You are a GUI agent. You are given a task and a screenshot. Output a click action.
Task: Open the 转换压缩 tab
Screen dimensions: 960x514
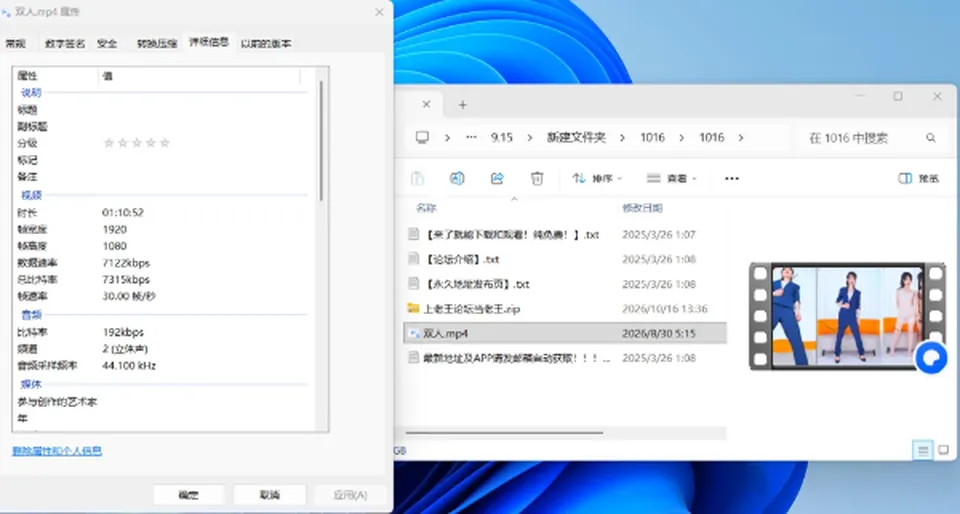pyautogui.click(x=157, y=43)
